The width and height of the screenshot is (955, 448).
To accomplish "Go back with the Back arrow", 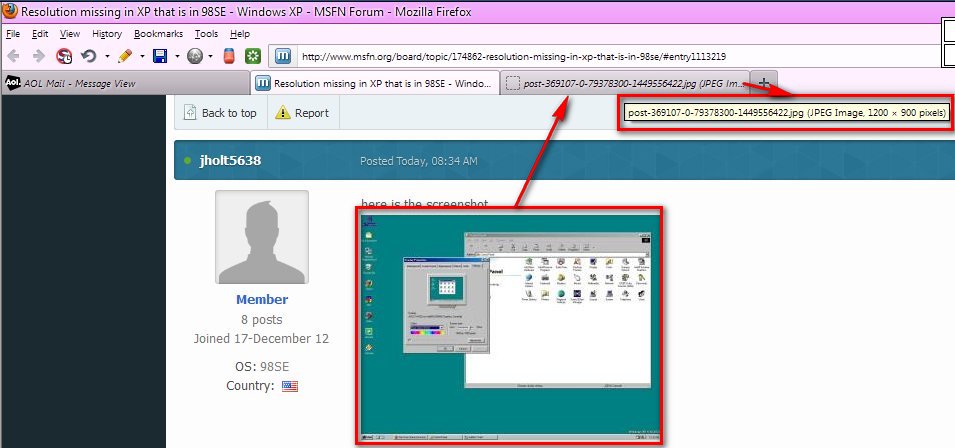I will 13,57.
